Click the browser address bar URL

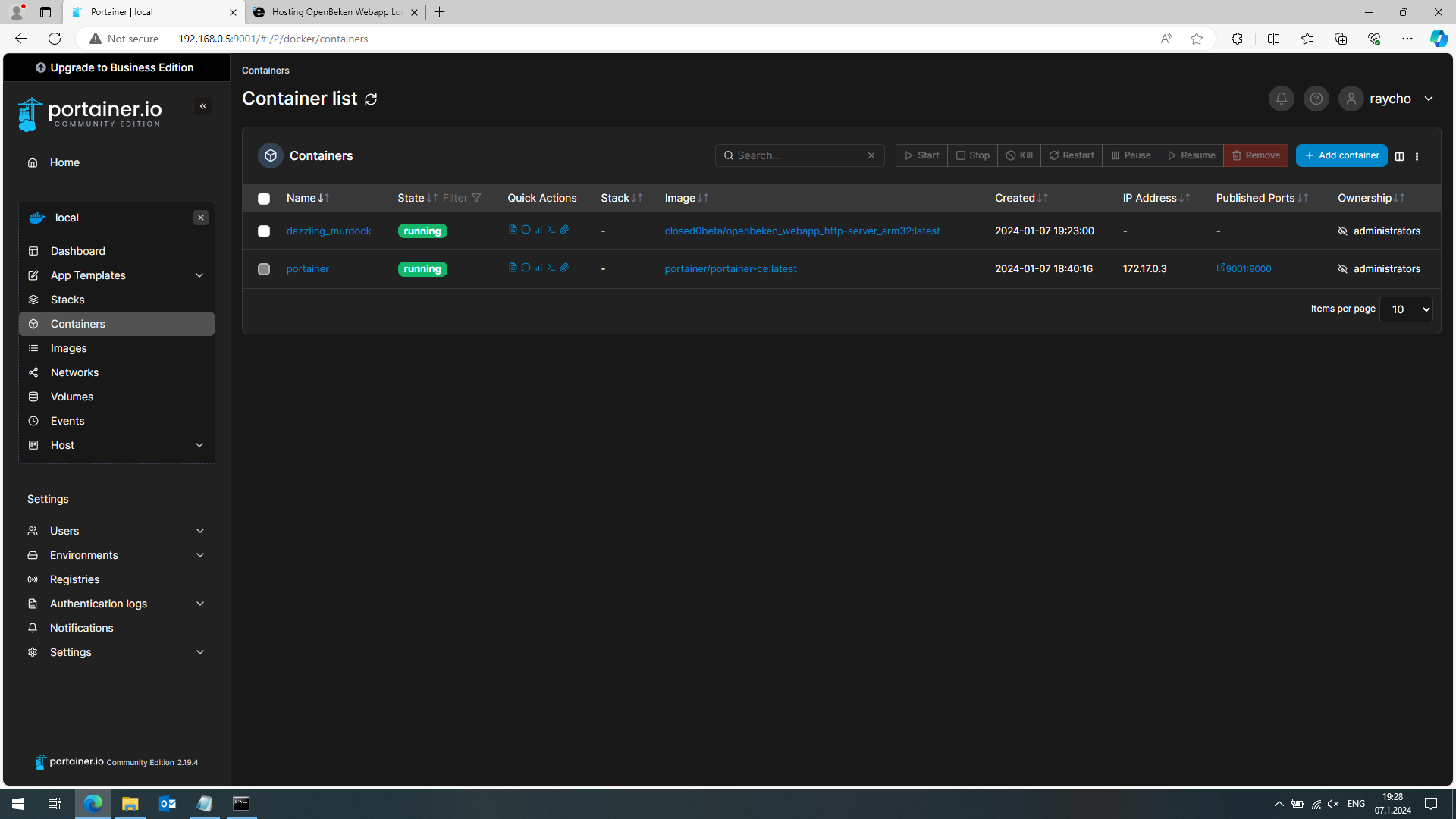(273, 39)
